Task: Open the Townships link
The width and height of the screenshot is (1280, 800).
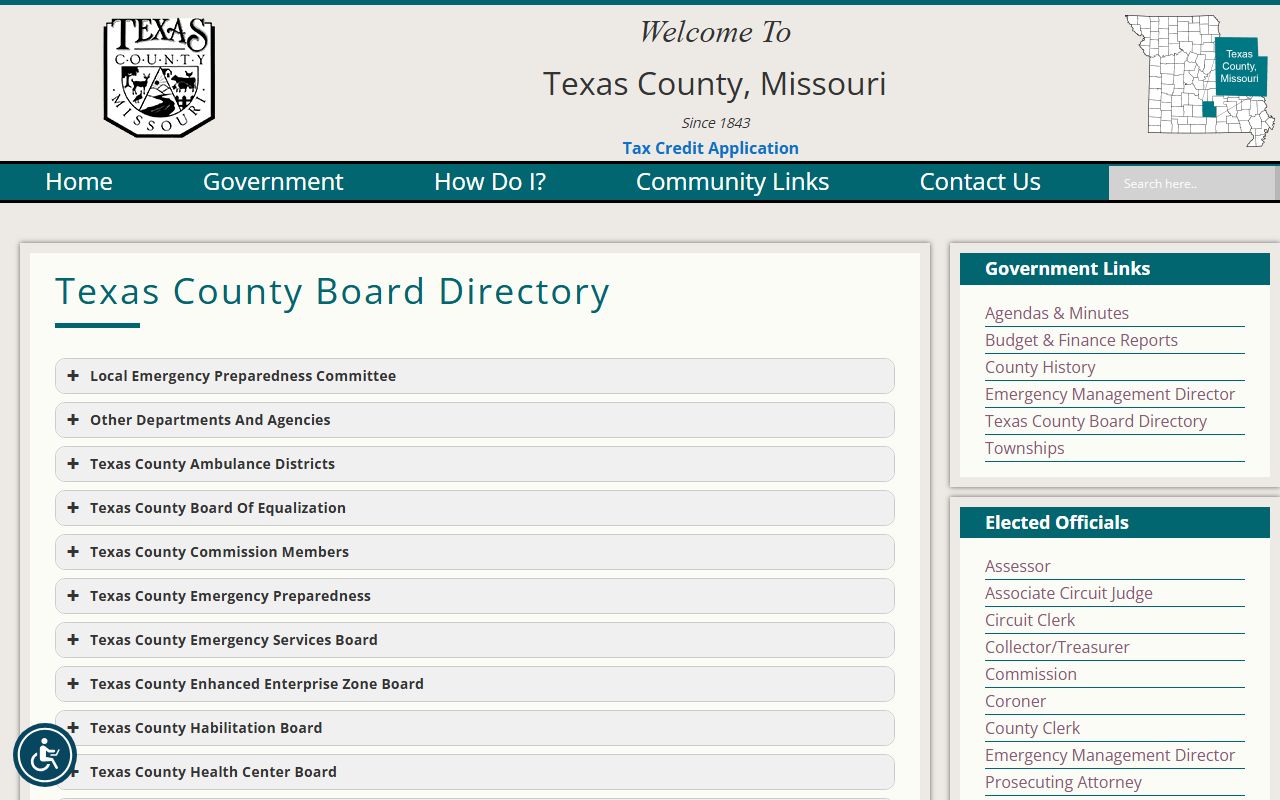Action: pos(1024,448)
